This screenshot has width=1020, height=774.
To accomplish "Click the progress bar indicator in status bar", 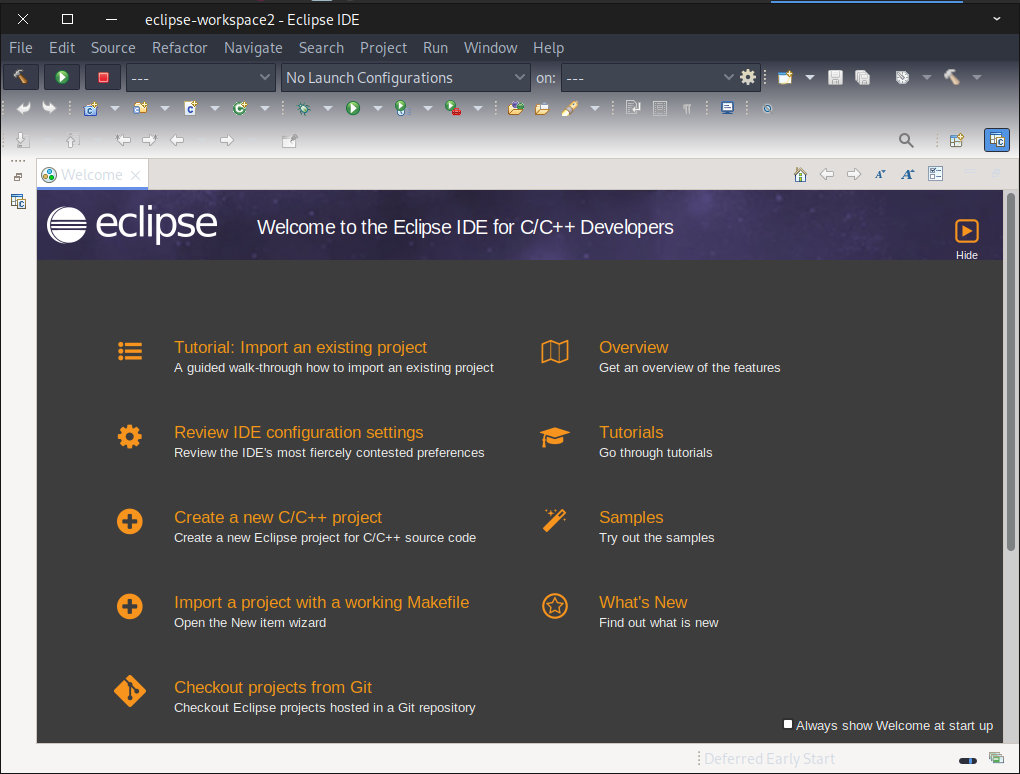I will click(x=968, y=760).
